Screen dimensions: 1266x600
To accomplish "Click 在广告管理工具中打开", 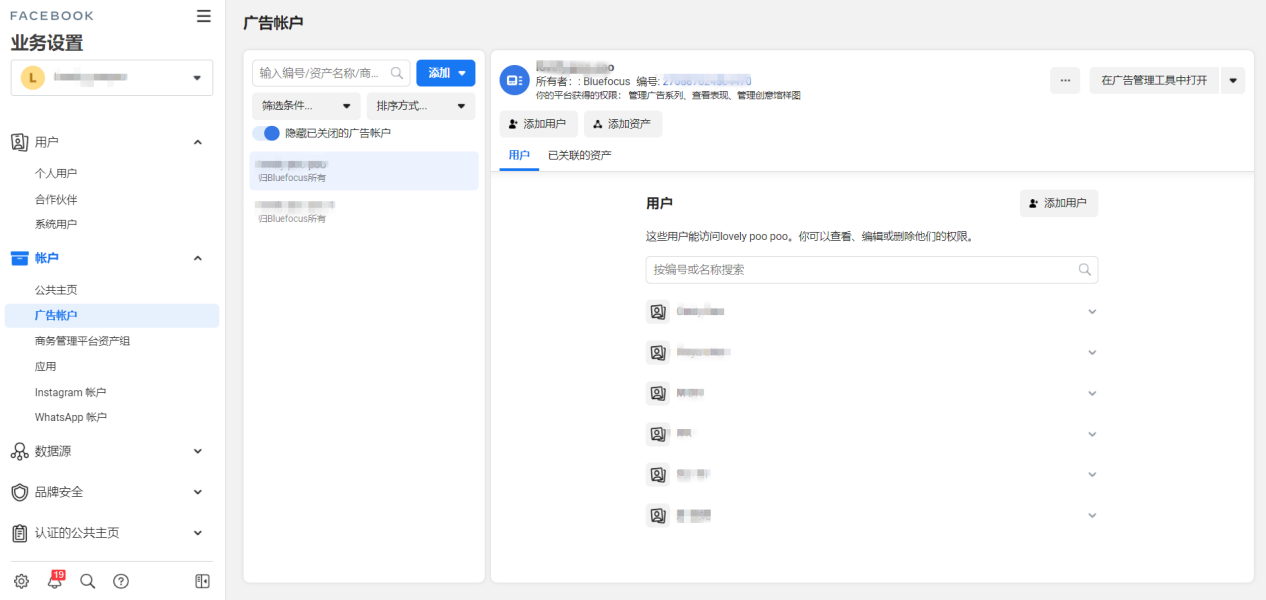I will tap(1156, 80).
